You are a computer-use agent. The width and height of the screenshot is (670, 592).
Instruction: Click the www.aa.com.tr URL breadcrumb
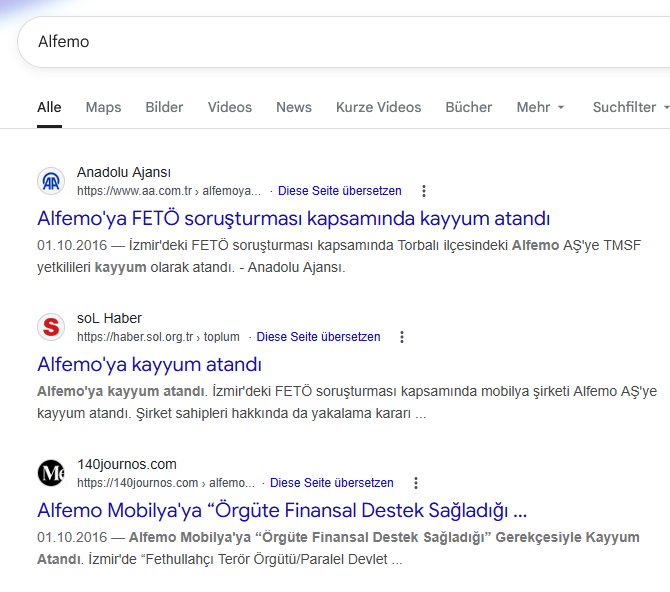169,191
